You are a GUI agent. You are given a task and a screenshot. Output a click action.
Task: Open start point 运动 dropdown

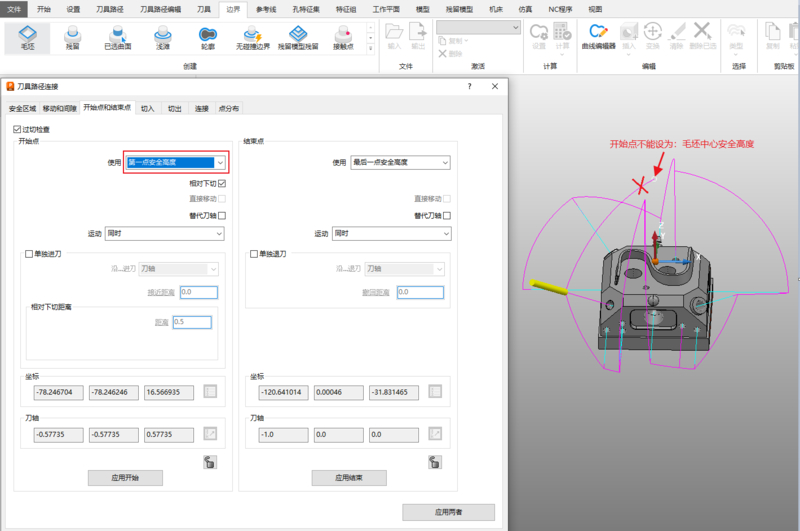coord(164,234)
